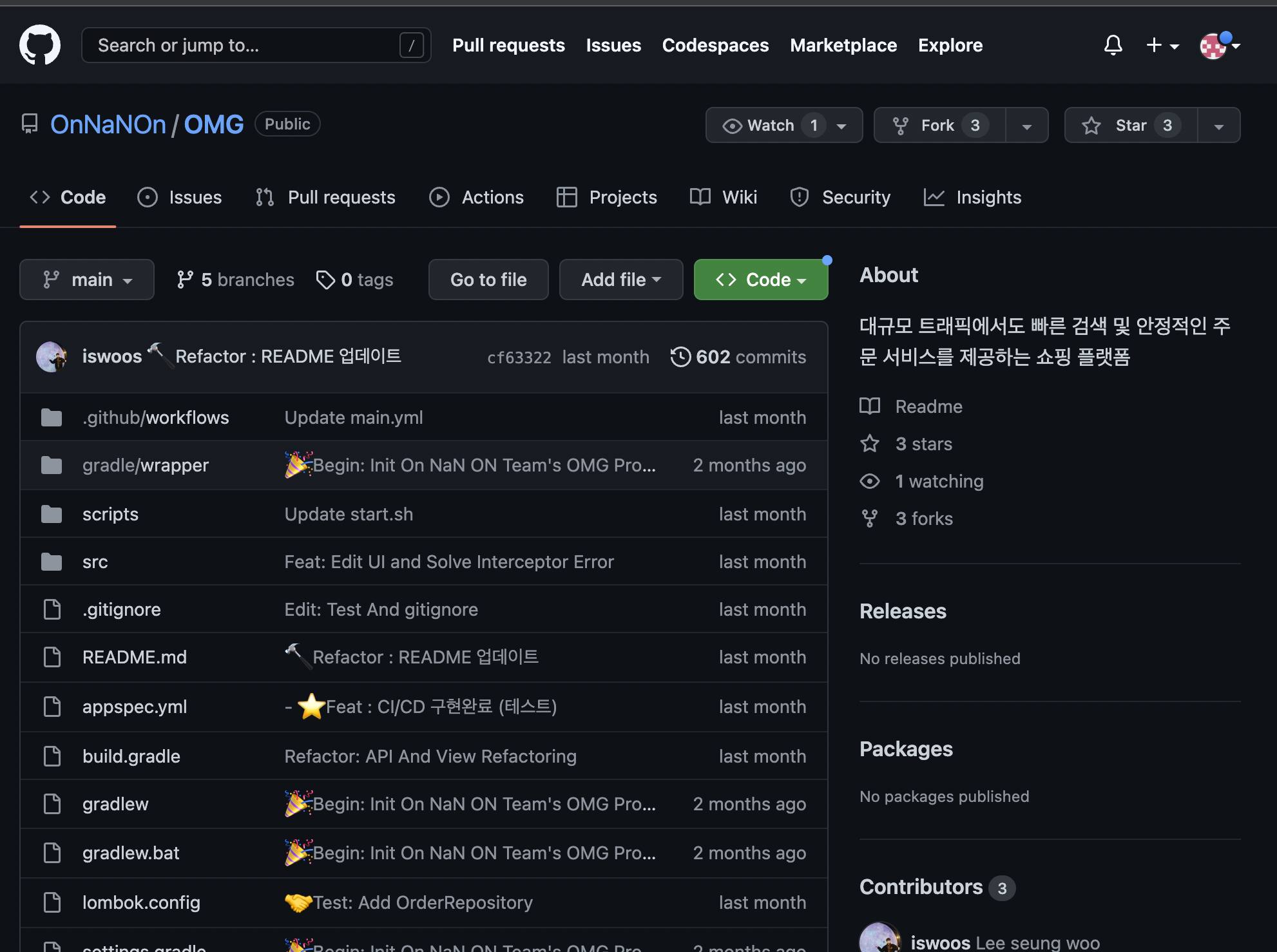This screenshot has width=1277, height=952.
Task: Open the Insights tab
Action: 972,197
